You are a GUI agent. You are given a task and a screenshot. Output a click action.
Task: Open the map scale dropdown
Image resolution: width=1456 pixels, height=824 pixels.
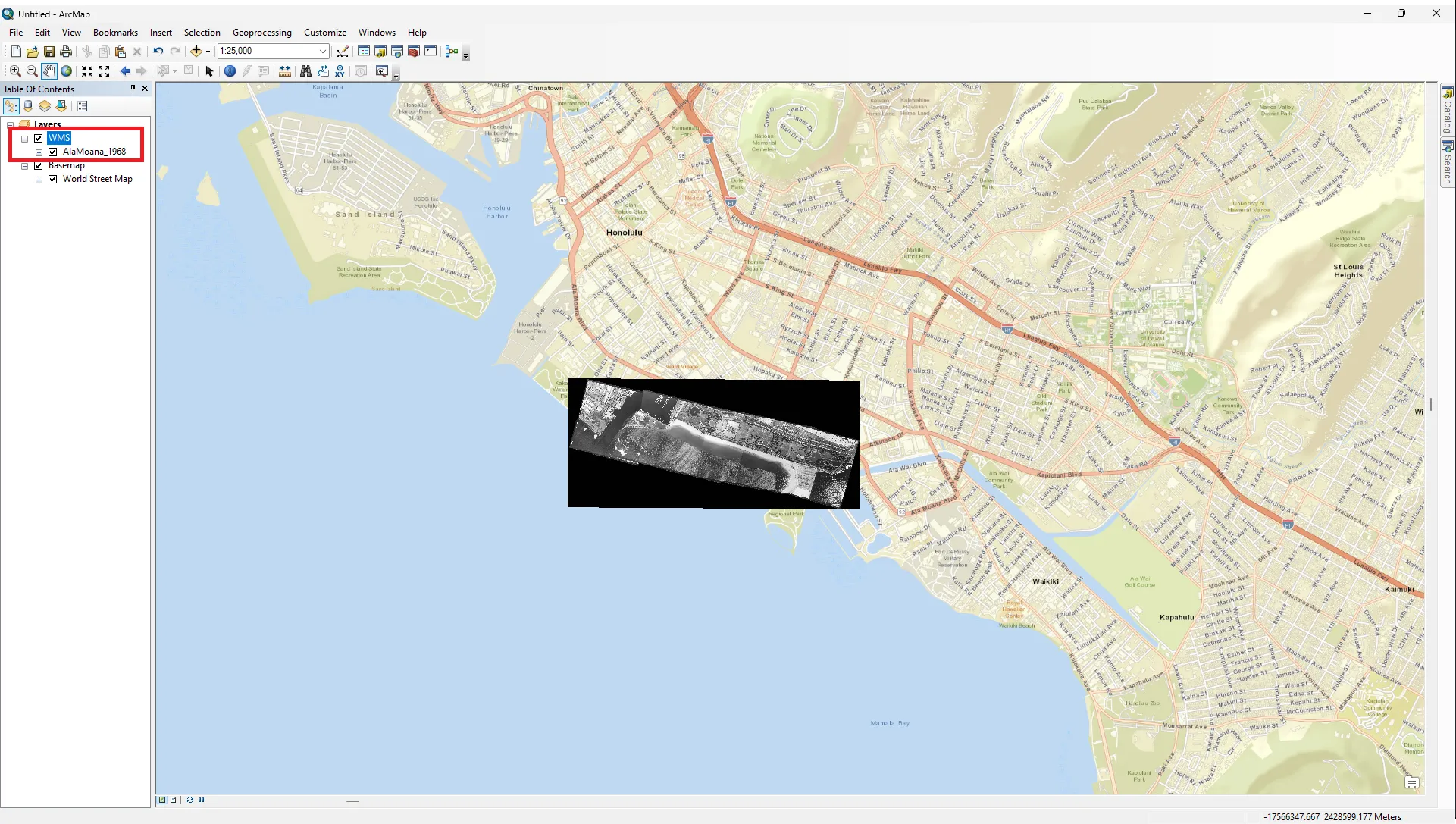[322, 52]
